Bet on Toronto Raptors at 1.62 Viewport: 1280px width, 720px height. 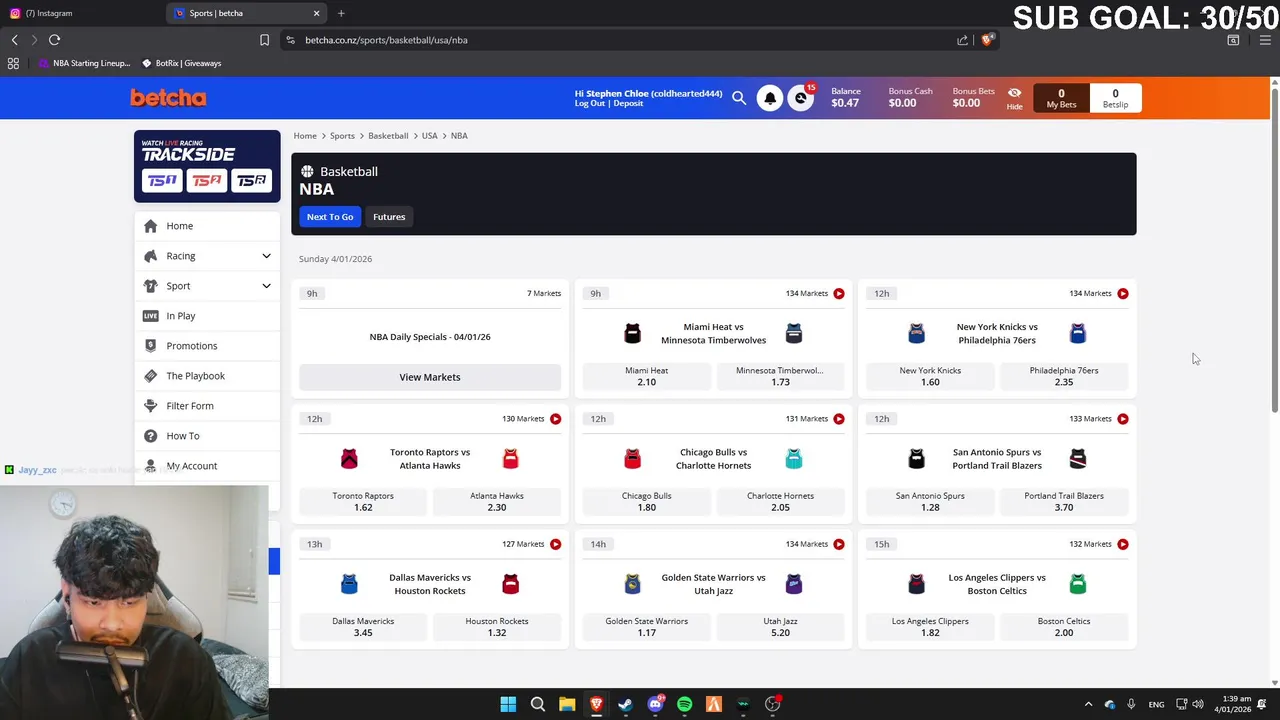[363, 501]
